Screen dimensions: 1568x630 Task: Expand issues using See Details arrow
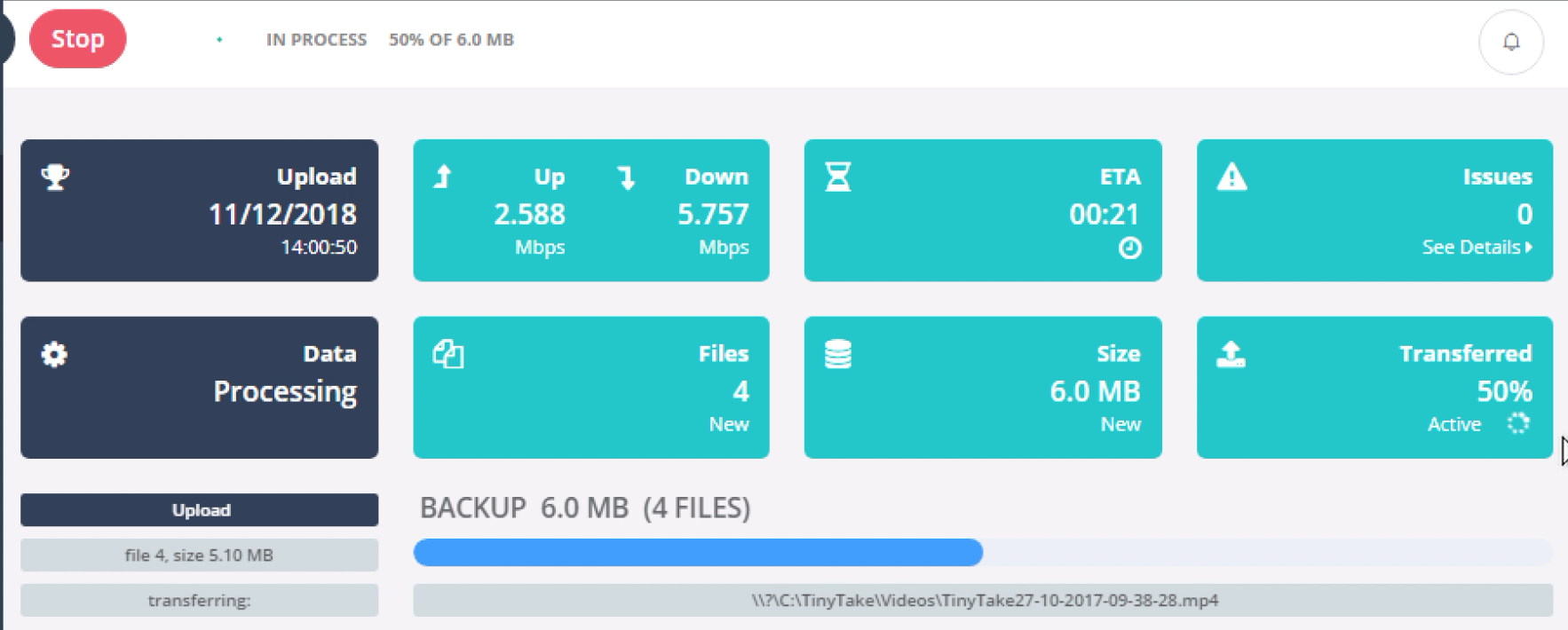[1529, 248]
